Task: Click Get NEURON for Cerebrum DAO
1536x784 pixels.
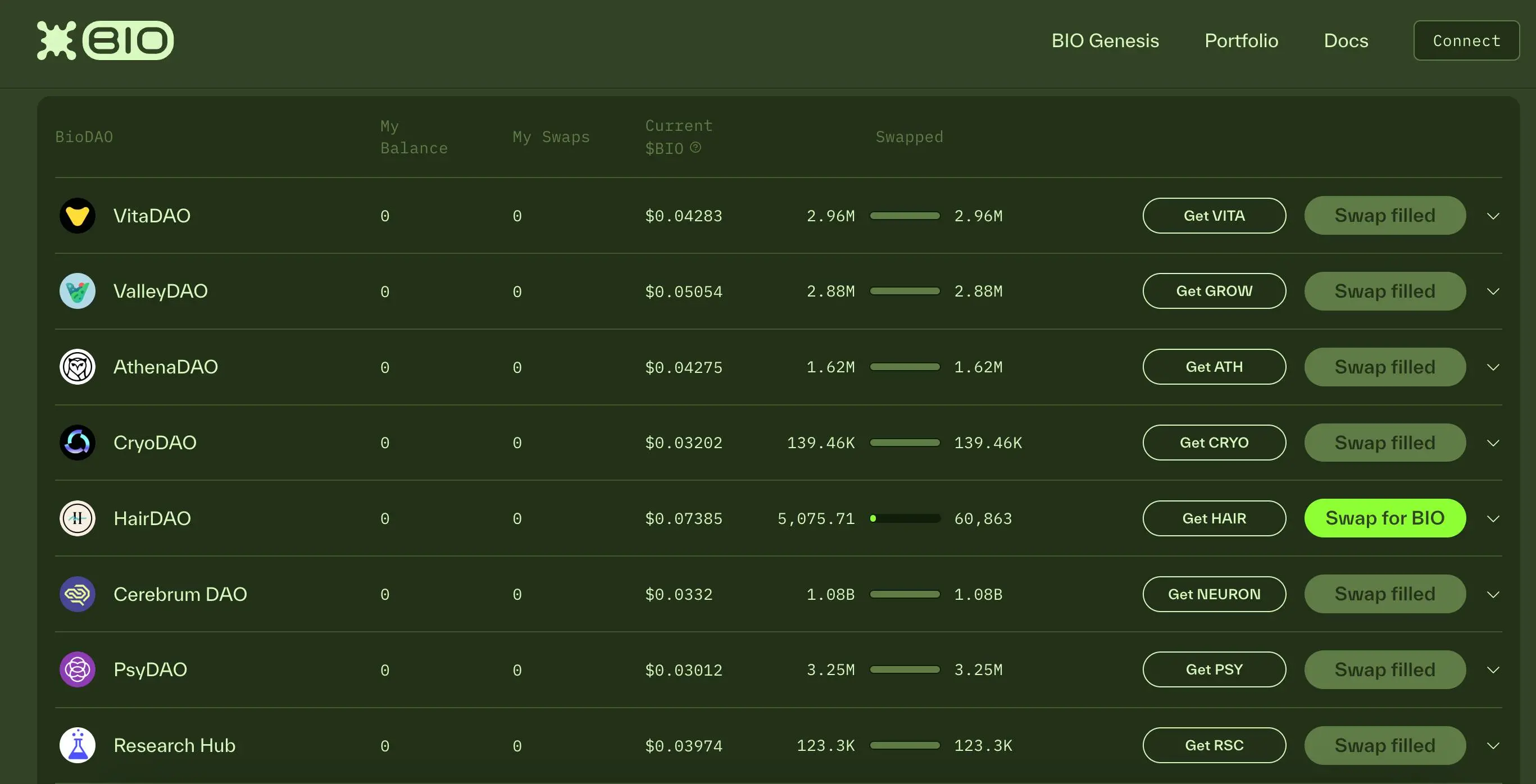Action: coord(1214,593)
